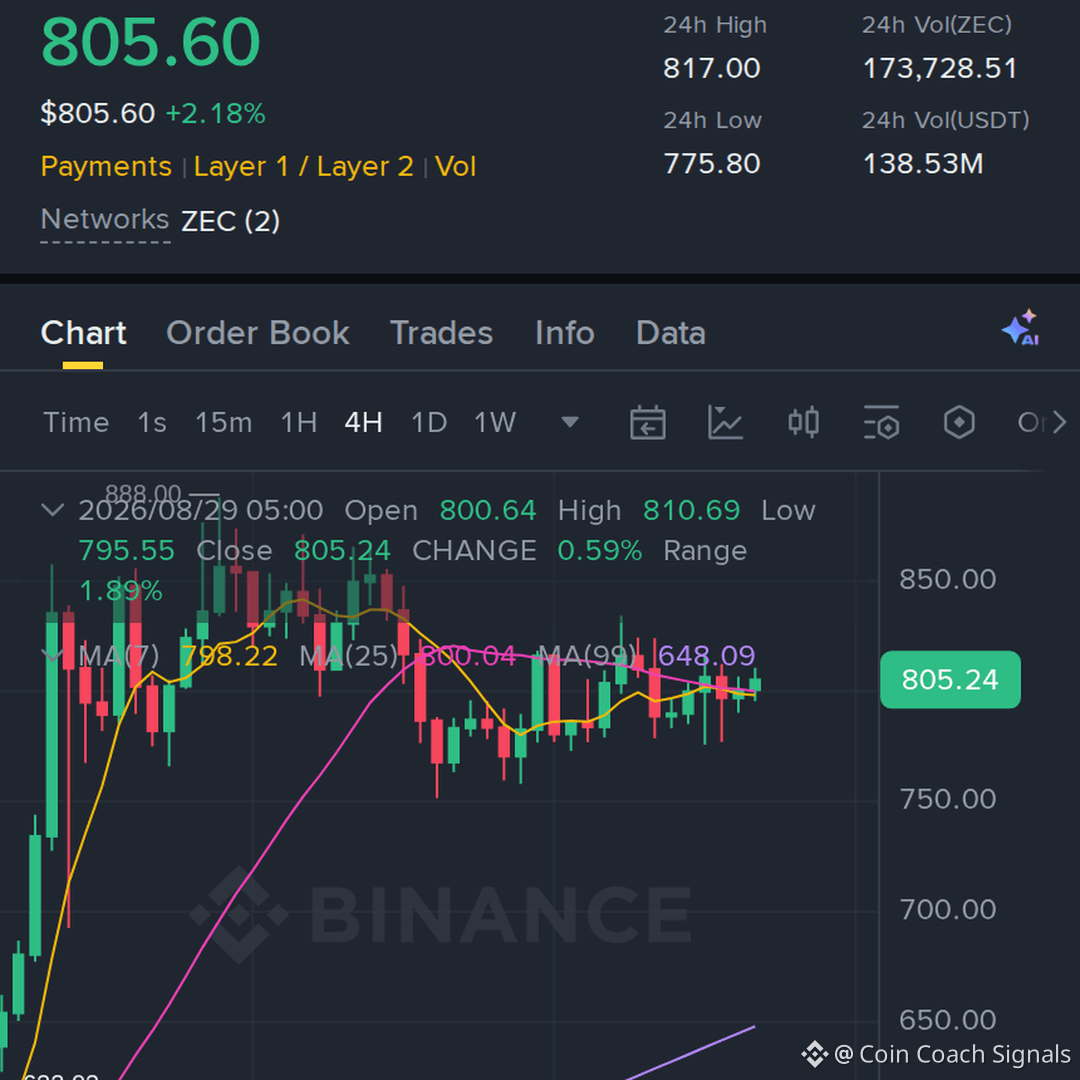Click the Open value 800.64

(x=488, y=510)
